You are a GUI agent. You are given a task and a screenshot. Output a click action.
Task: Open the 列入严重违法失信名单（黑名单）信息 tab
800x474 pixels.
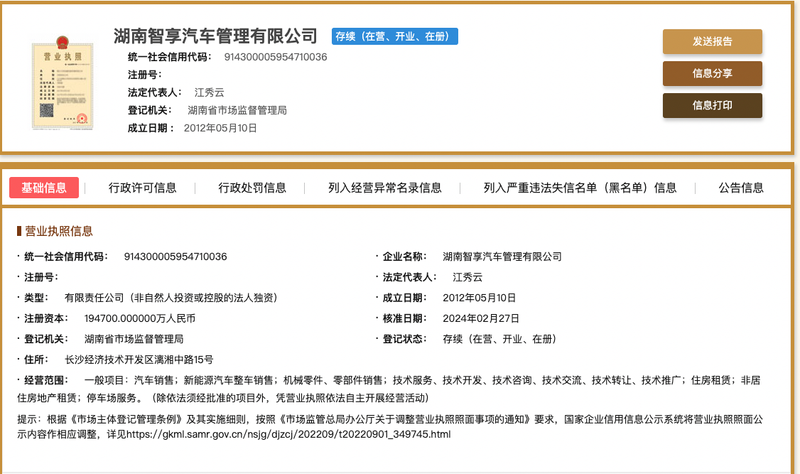point(580,187)
